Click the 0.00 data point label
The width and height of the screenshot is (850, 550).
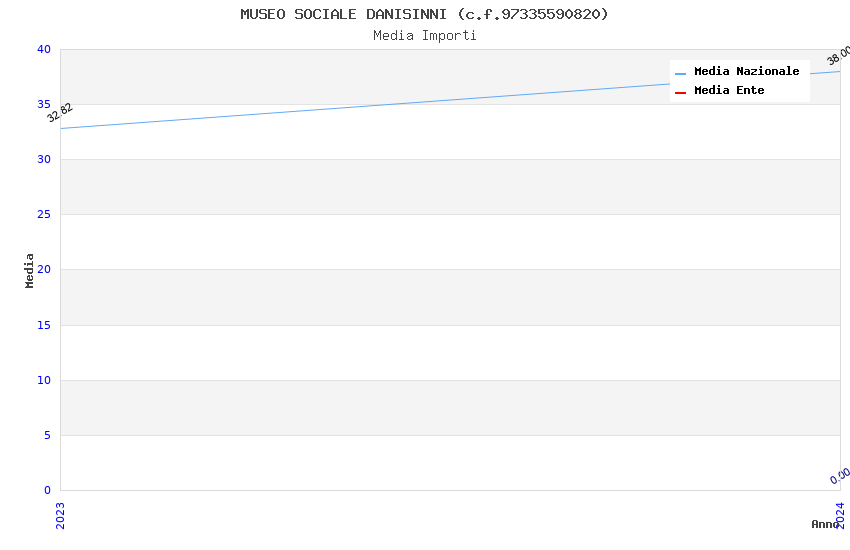(840, 476)
